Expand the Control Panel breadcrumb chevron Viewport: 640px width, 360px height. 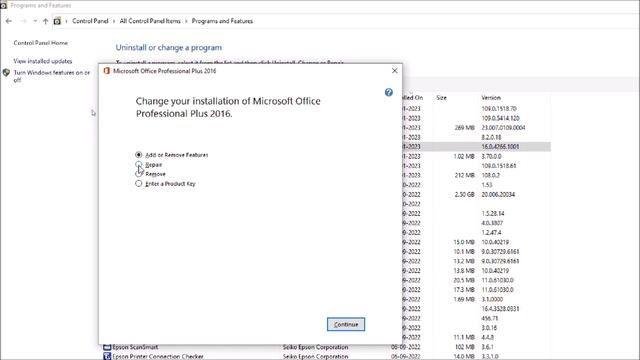114,21
